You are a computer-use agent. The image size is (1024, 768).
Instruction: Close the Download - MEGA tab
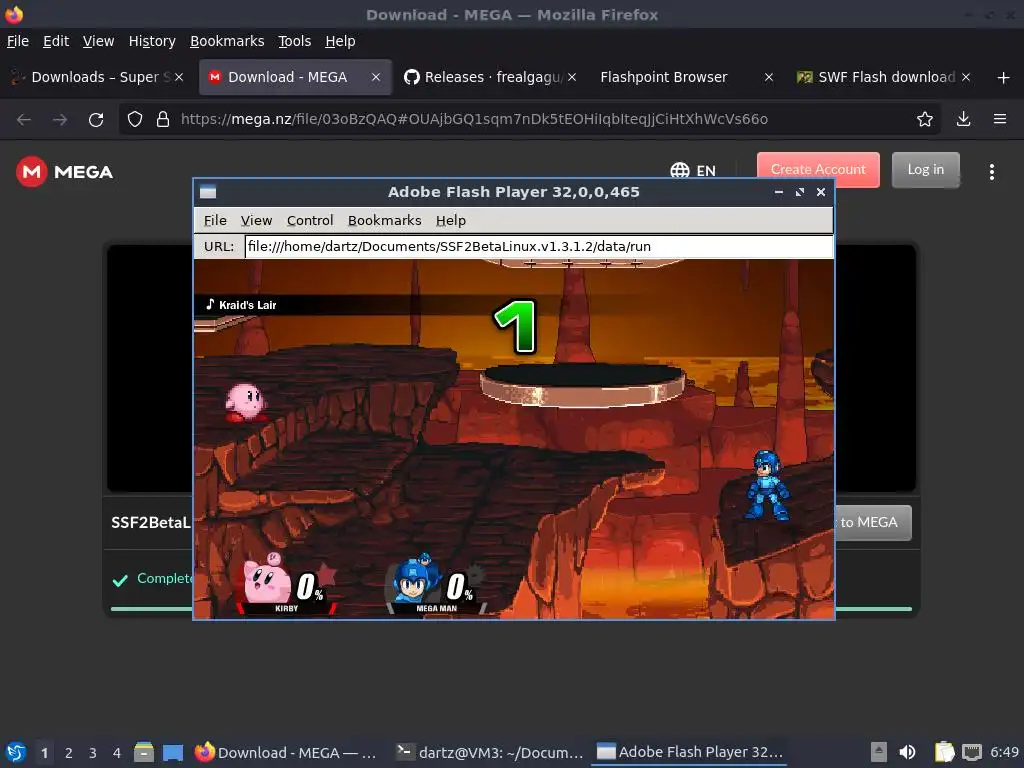point(376,77)
